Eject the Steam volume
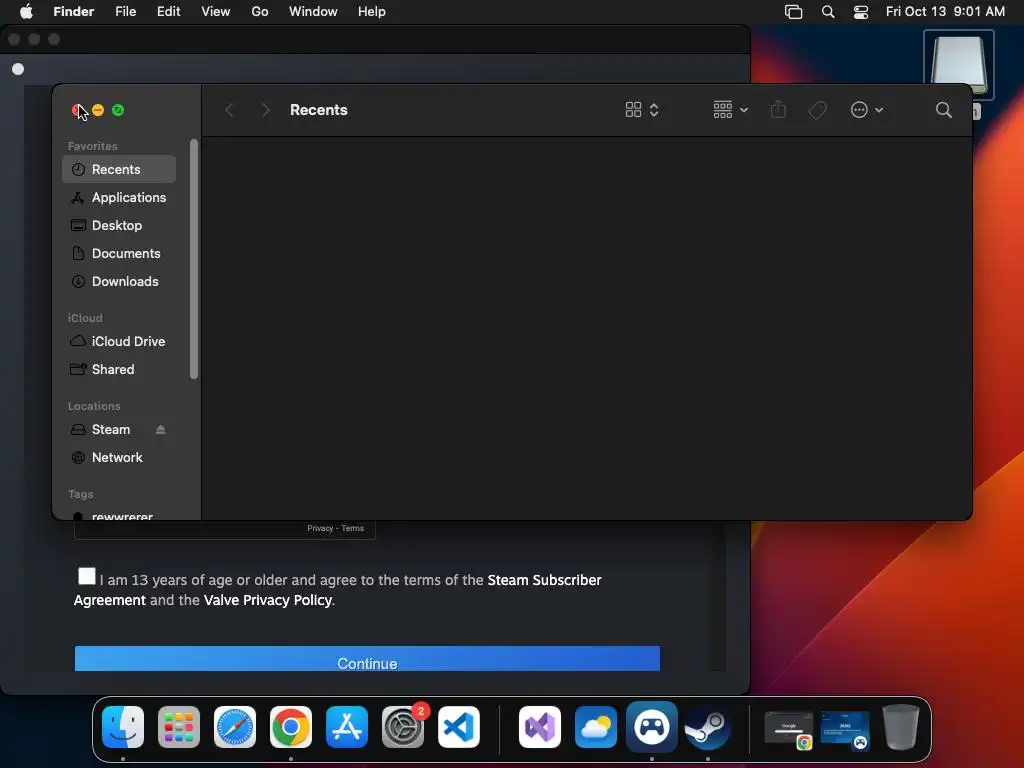The width and height of the screenshot is (1024, 768). (161, 430)
